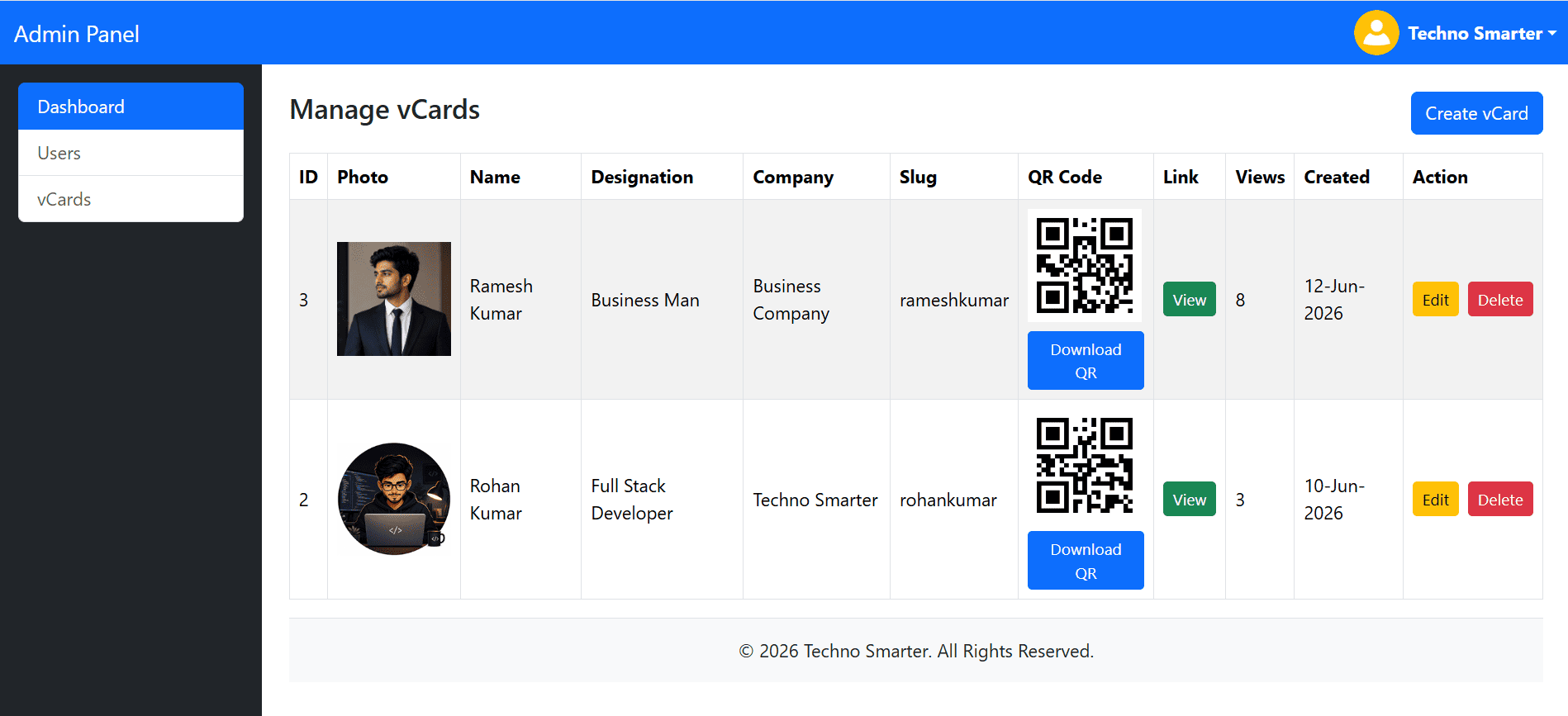Image resolution: width=1568 pixels, height=716 pixels.
Task: Select the rohankumar slug text
Action: click(948, 500)
